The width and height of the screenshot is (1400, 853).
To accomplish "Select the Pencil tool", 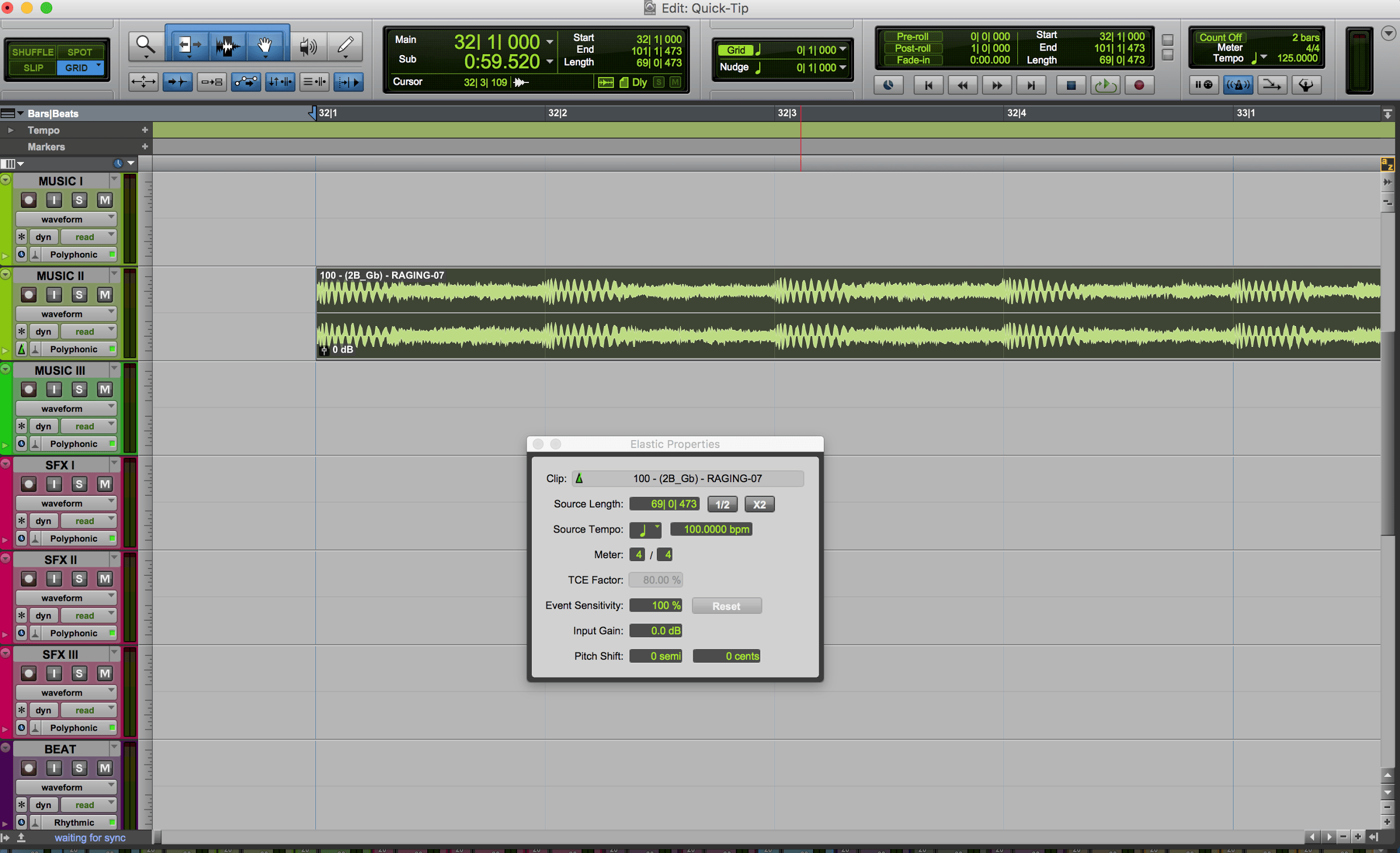I will [345, 45].
